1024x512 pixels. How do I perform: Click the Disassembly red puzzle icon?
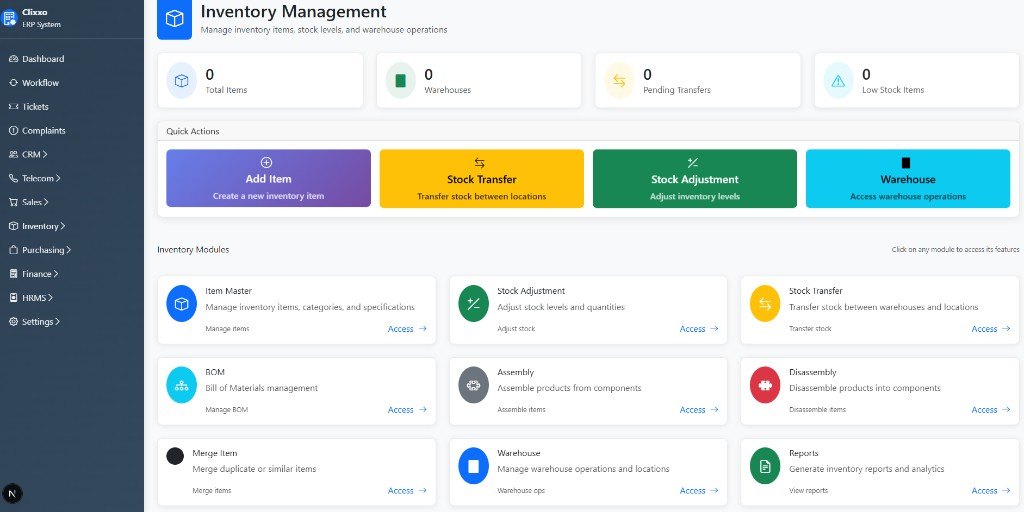pyautogui.click(x=765, y=385)
